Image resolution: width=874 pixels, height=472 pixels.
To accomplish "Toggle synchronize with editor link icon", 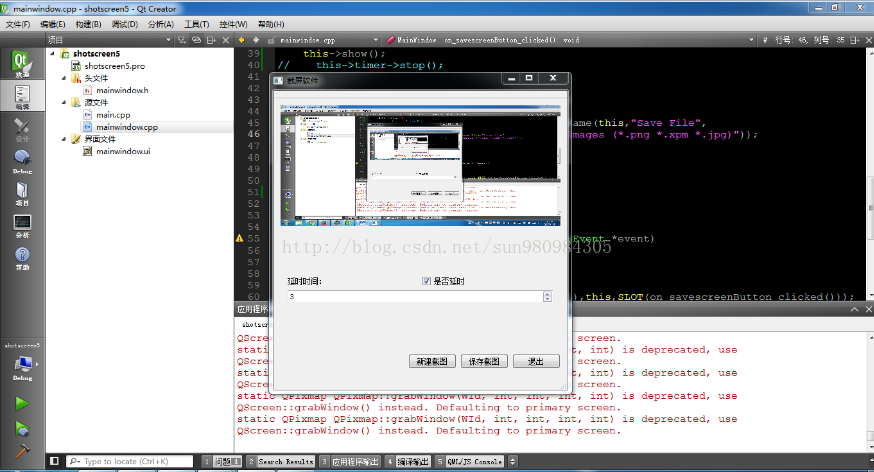I will (x=196, y=40).
